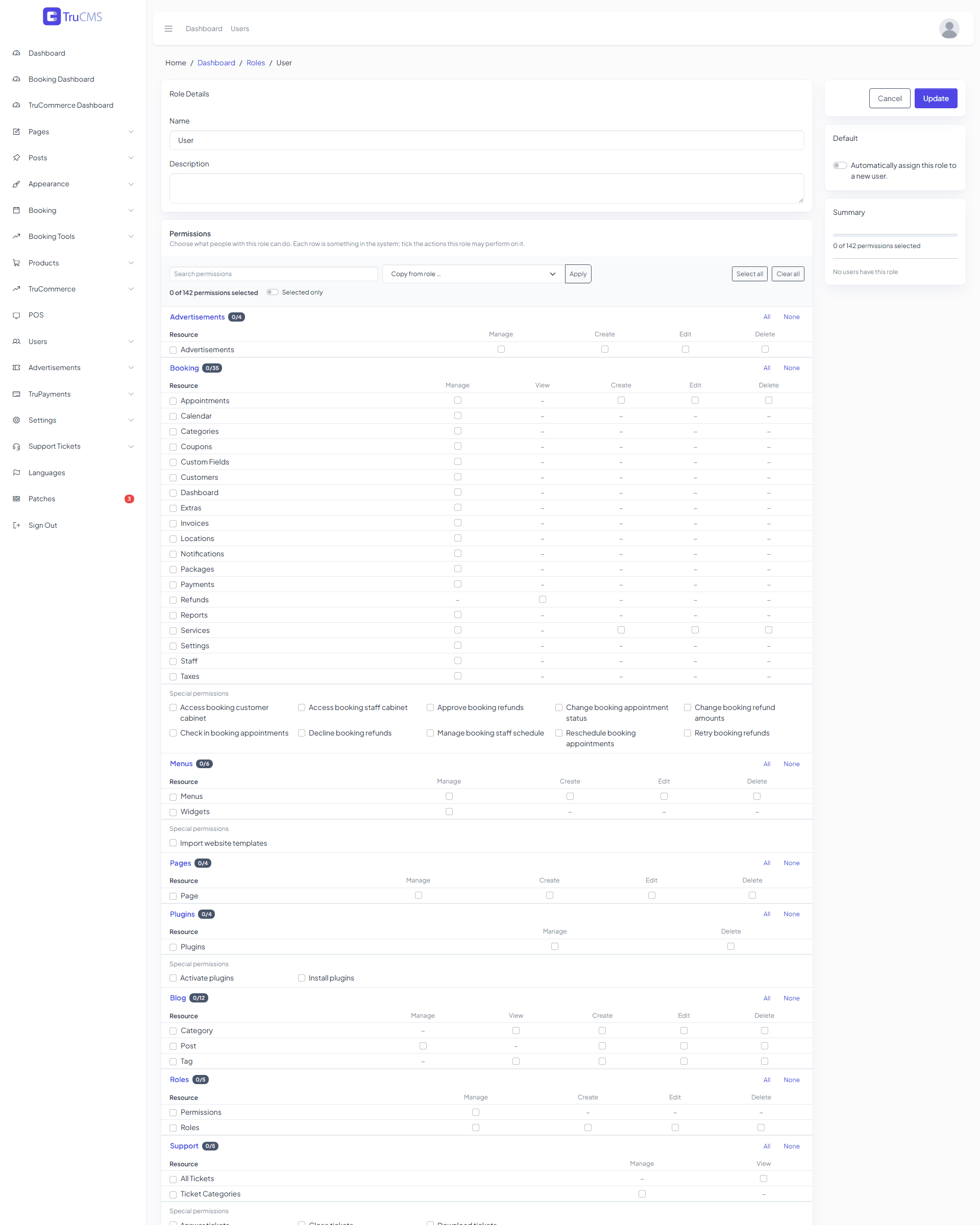The height and width of the screenshot is (1225, 980).
Task: Click the Patches notification badge
Action: [130, 499]
